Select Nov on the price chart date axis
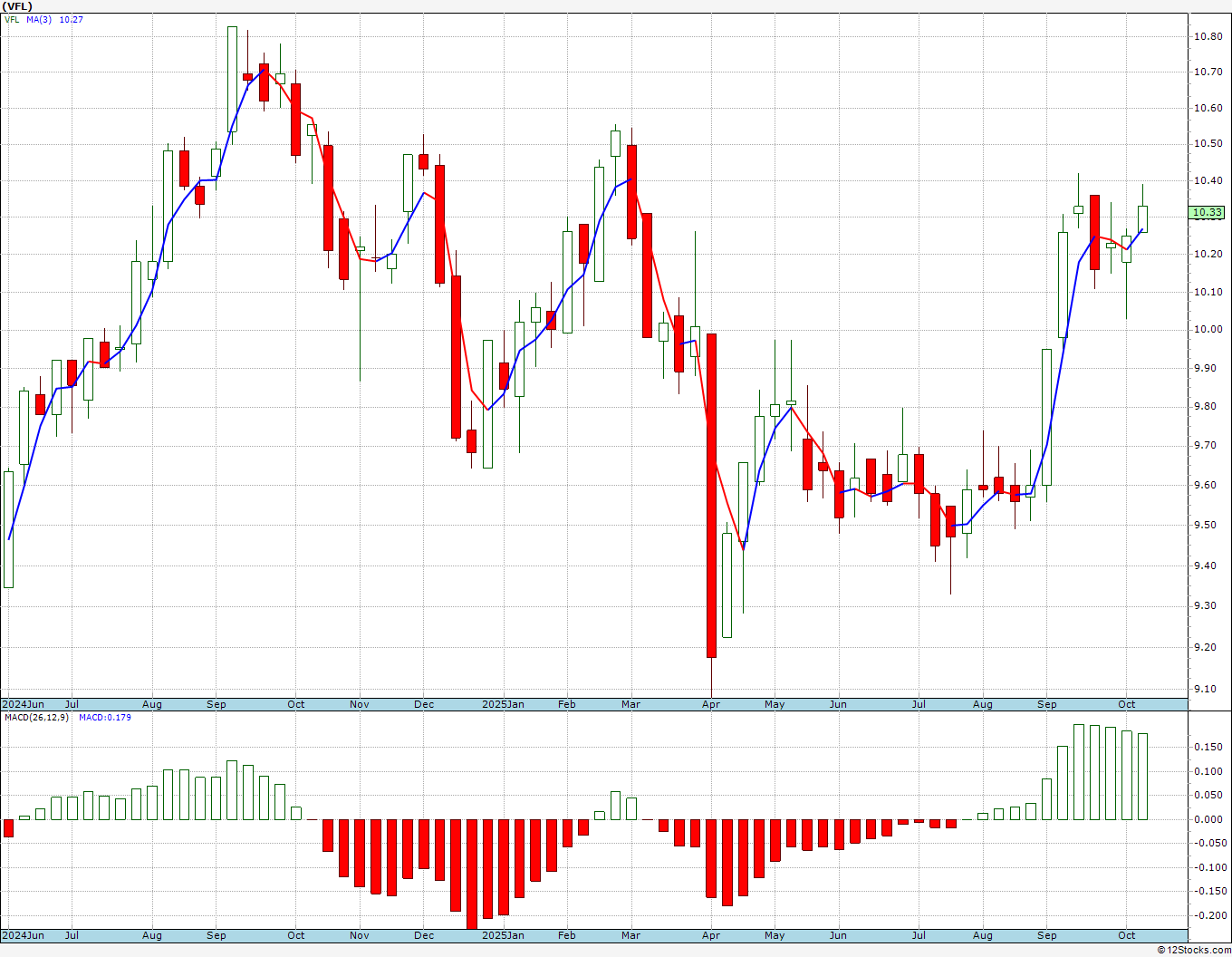 click(x=360, y=704)
